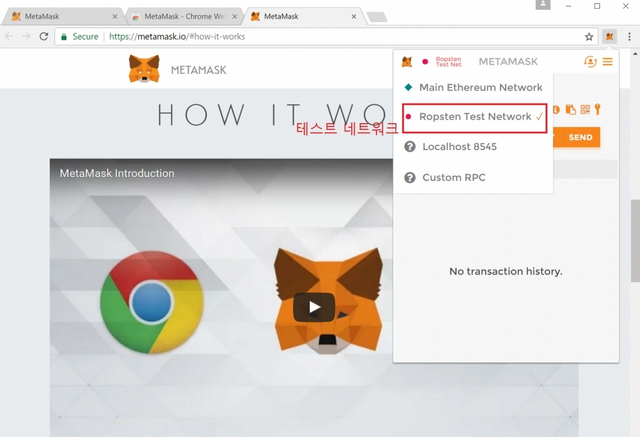This screenshot has height=437, width=640.
Task: Click the METAMASK title in the popup header
Action: (x=508, y=62)
